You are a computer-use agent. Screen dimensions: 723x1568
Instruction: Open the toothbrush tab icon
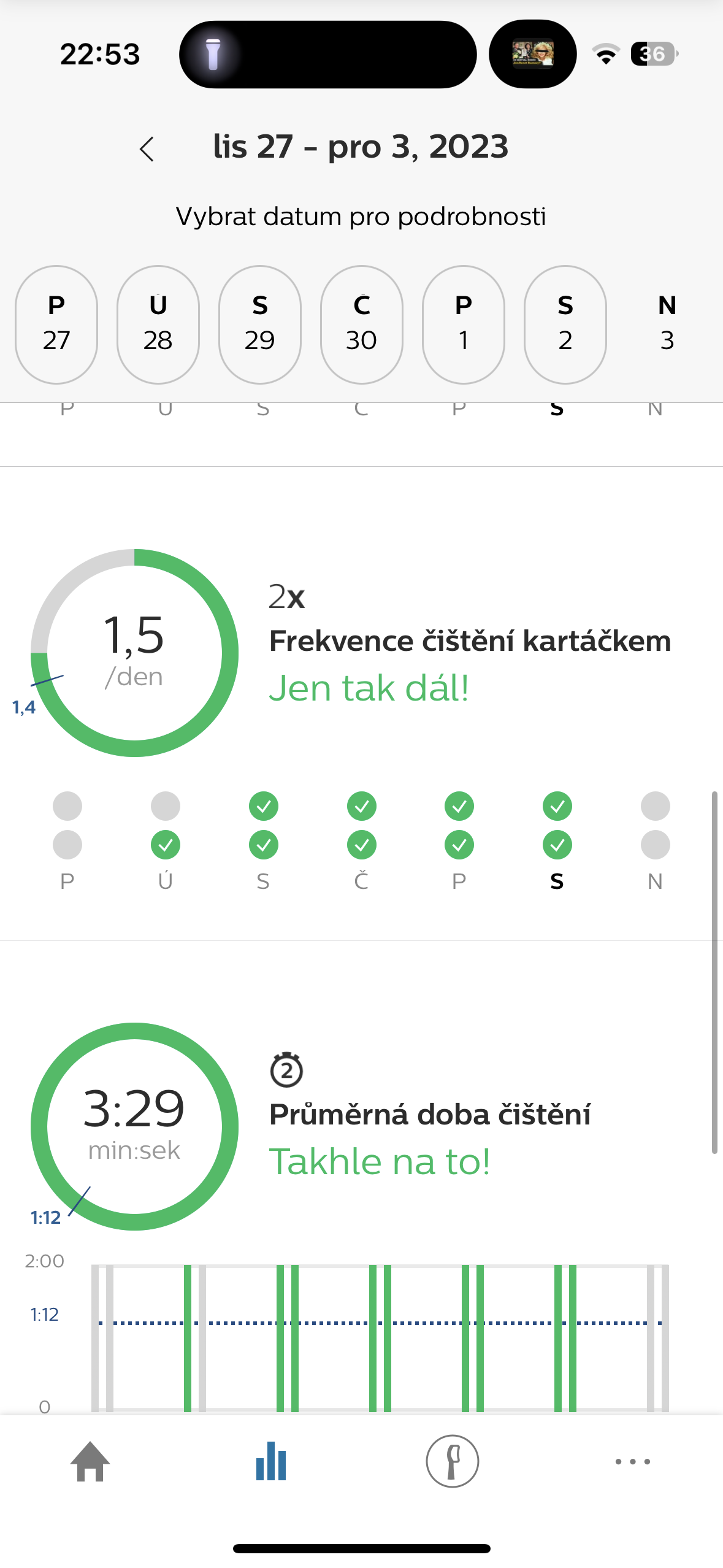coord(452,1461)
